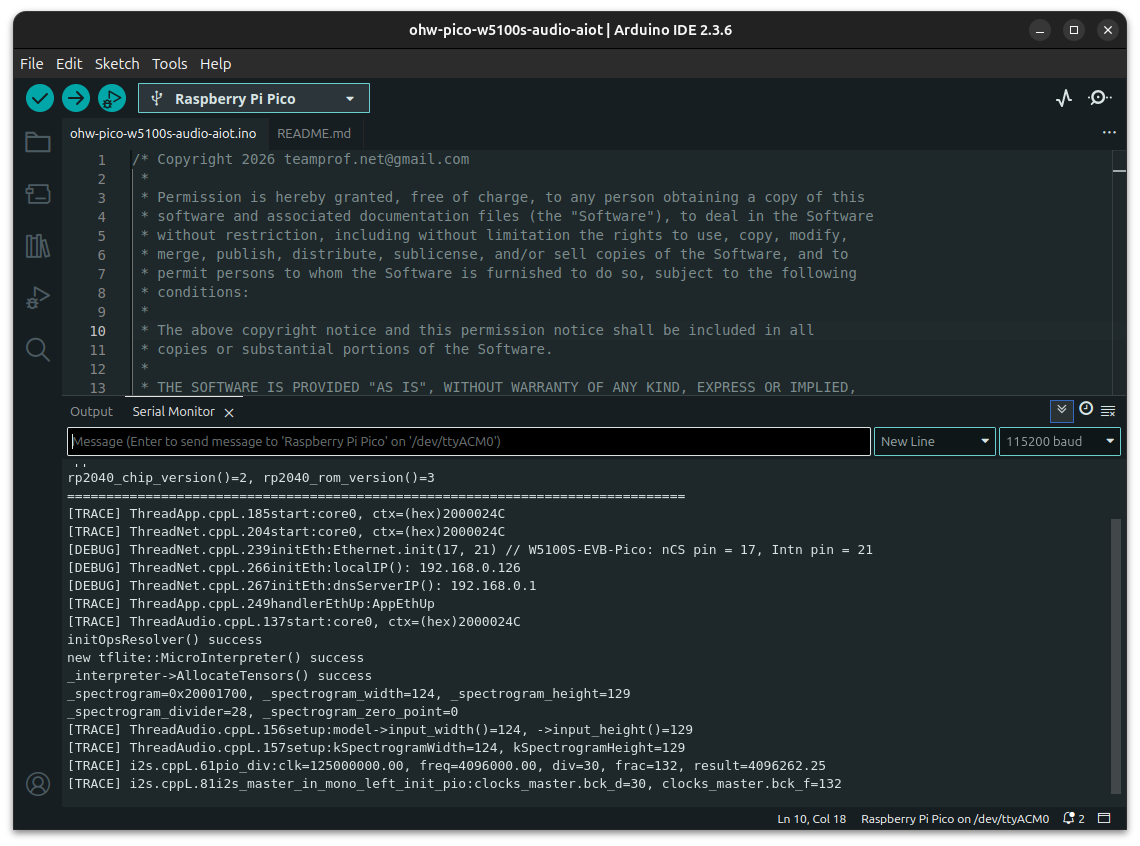Open Boards Manager in the sidebar
Image resolution: width=1140 pixels, height=846 pixels.
point(38,194)
